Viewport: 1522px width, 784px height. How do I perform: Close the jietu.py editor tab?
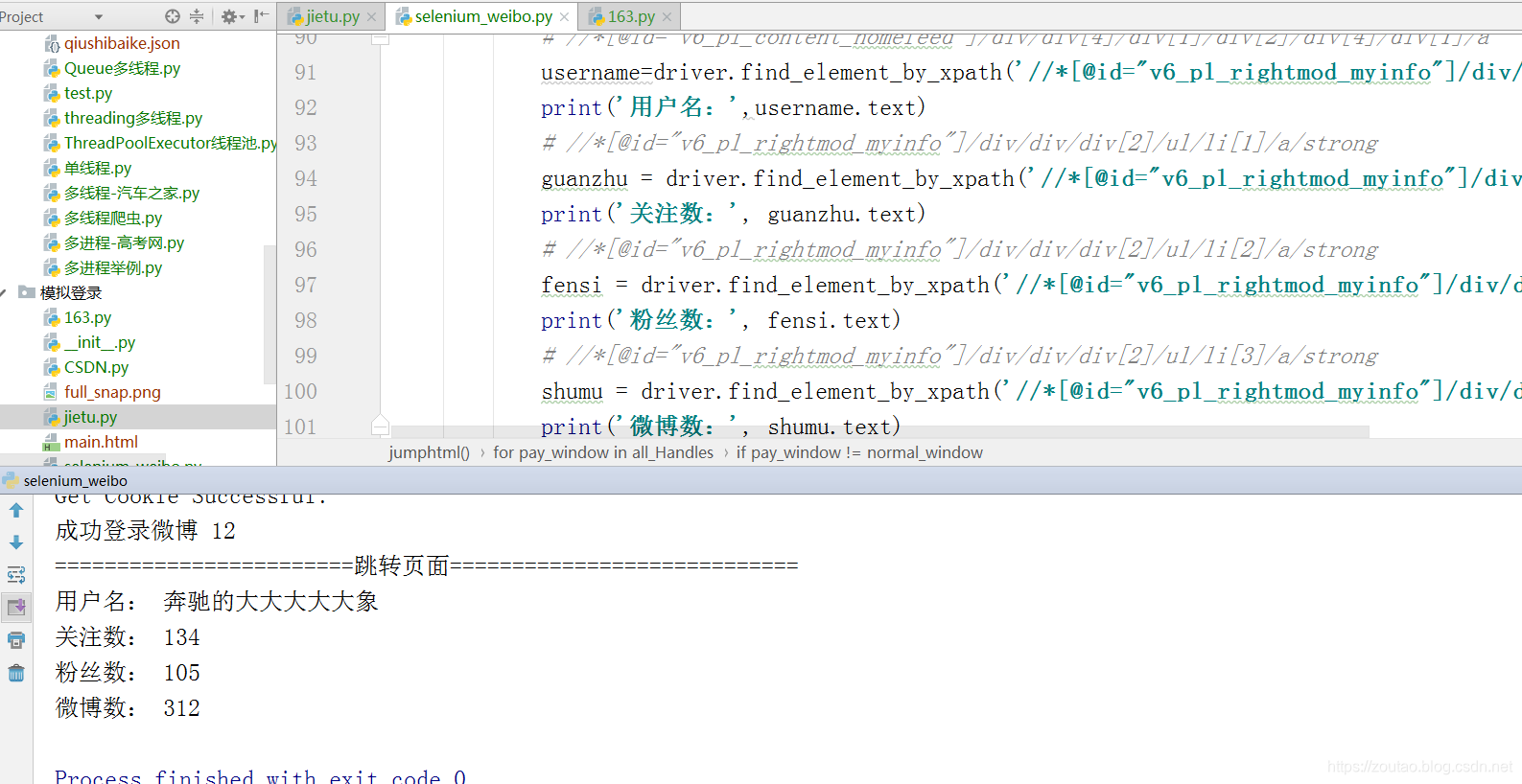tap(372, 16)
